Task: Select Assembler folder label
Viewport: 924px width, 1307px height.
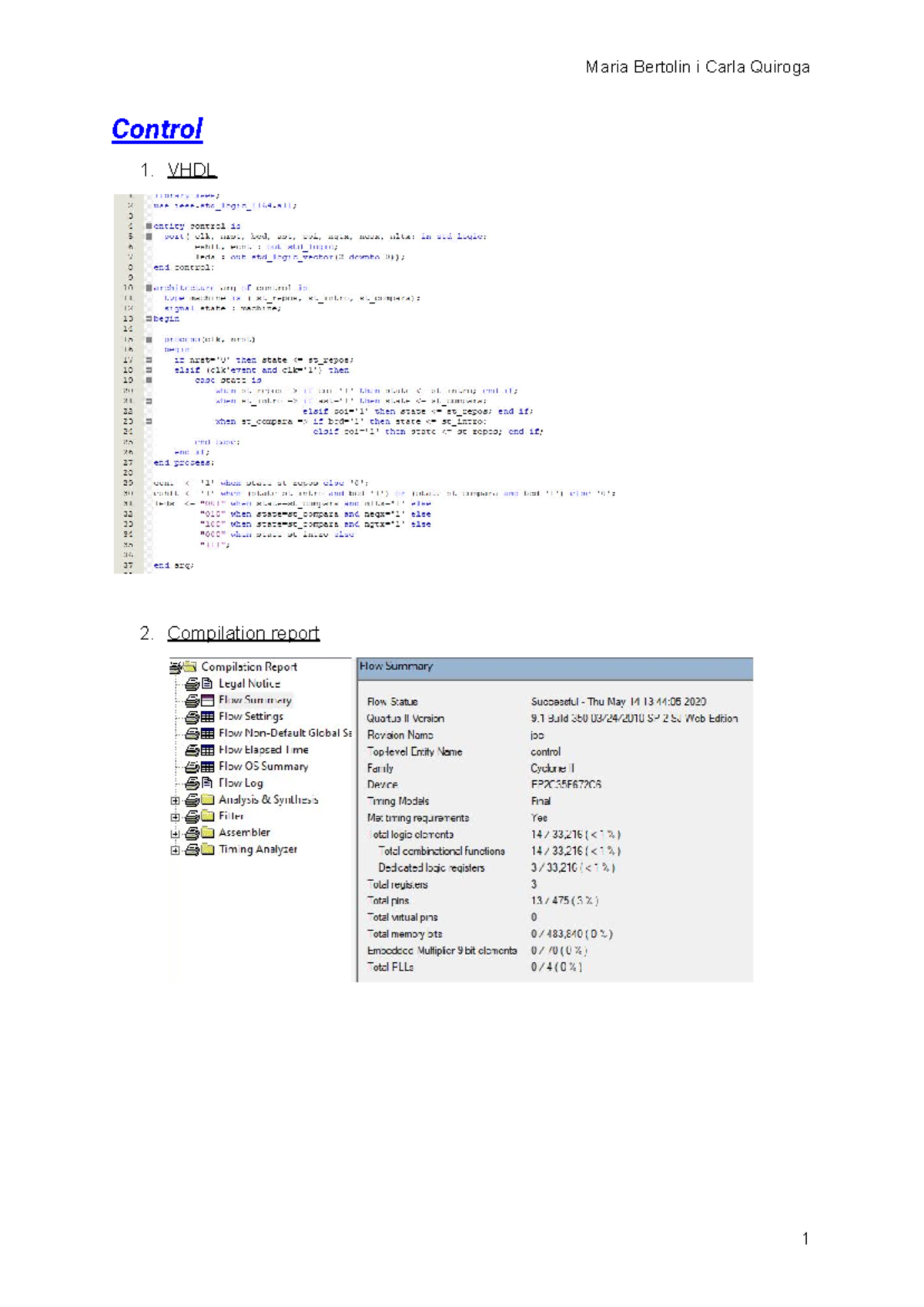Action: point(244,833)
